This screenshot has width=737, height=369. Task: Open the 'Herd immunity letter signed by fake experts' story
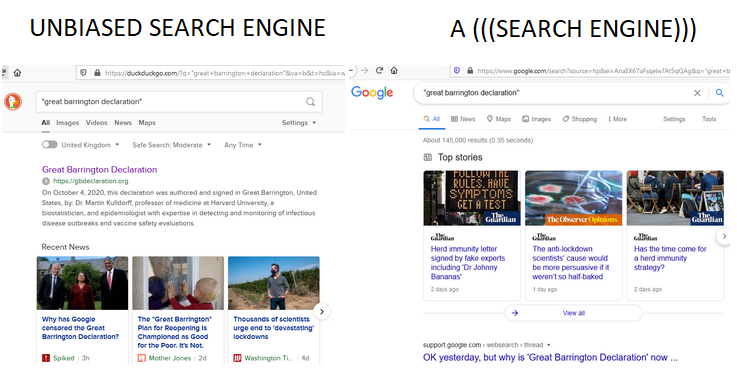pos(468,263)
